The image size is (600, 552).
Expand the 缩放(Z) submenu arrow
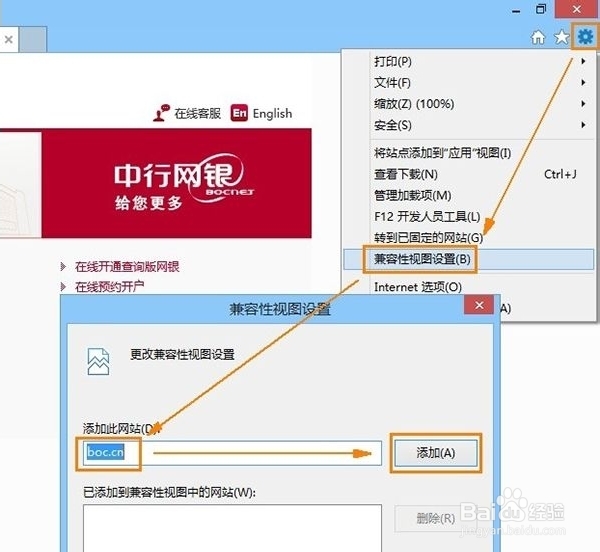(583, 104)
